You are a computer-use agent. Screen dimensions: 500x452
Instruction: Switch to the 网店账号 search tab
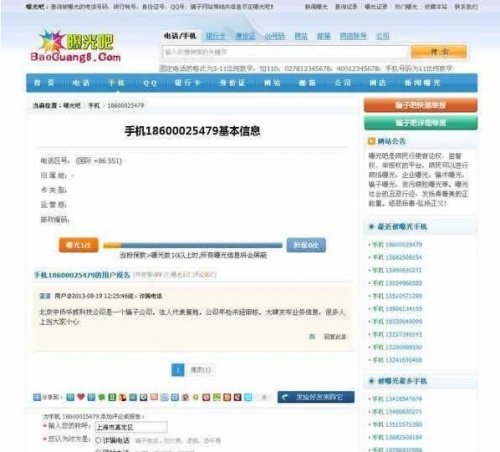pos(353,36)
